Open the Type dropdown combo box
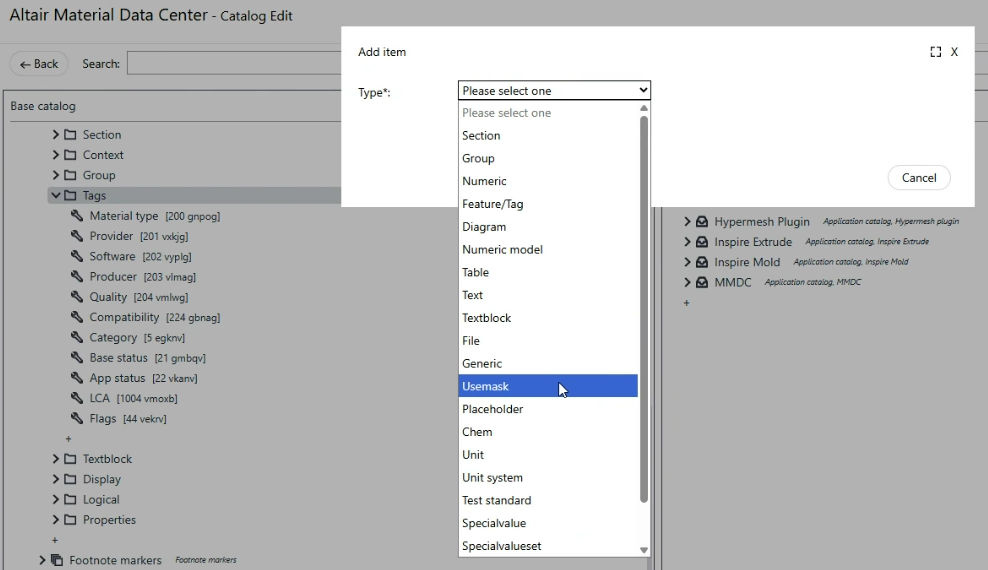The image size is (988, 570). pyautogui.click(x=554, y=90)
